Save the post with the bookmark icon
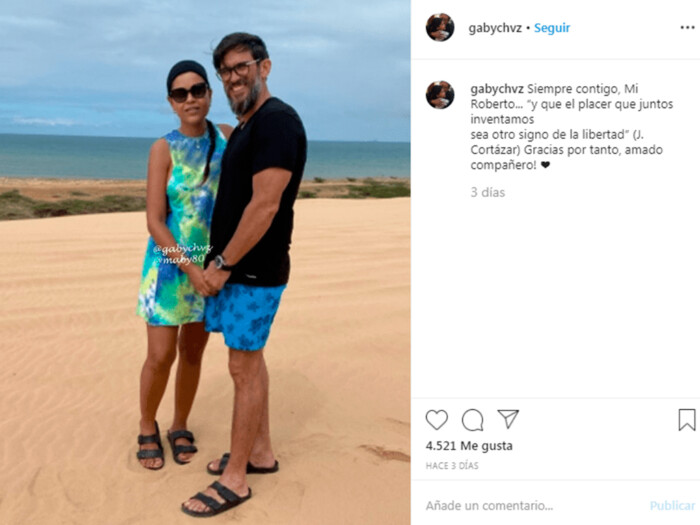The image size is (700, 525). (x=687, y=420)
